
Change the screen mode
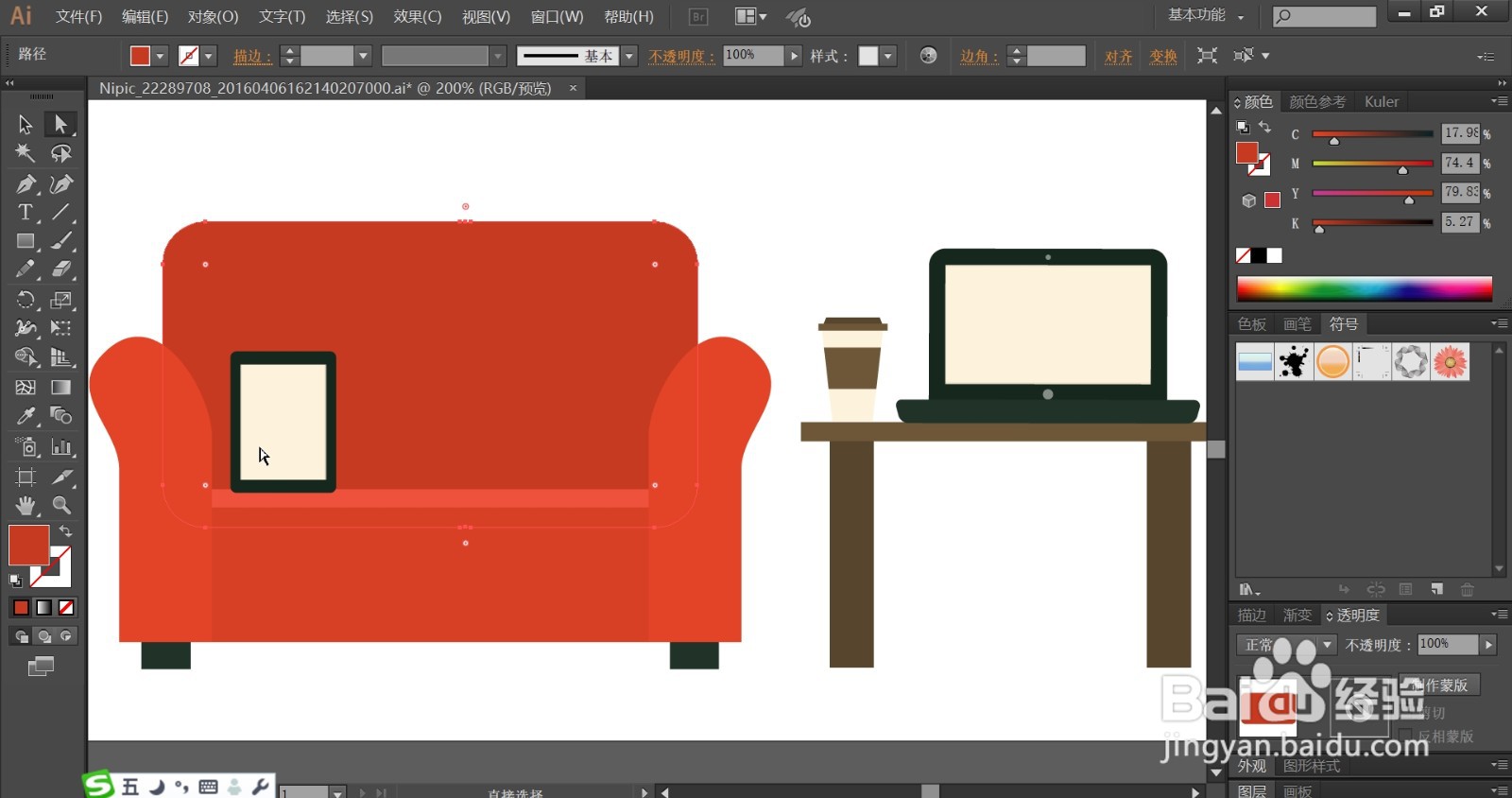tap(41, 667)
